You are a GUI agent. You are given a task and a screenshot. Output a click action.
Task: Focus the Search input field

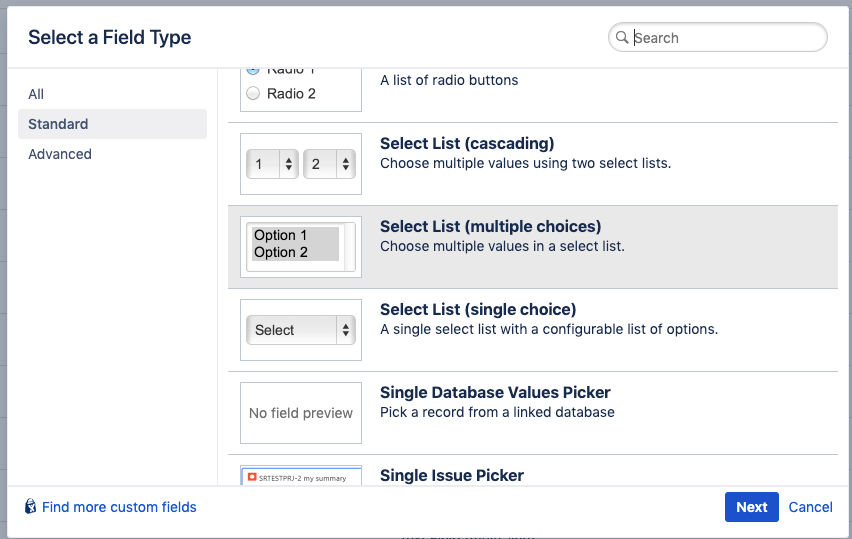click(718, 37)
